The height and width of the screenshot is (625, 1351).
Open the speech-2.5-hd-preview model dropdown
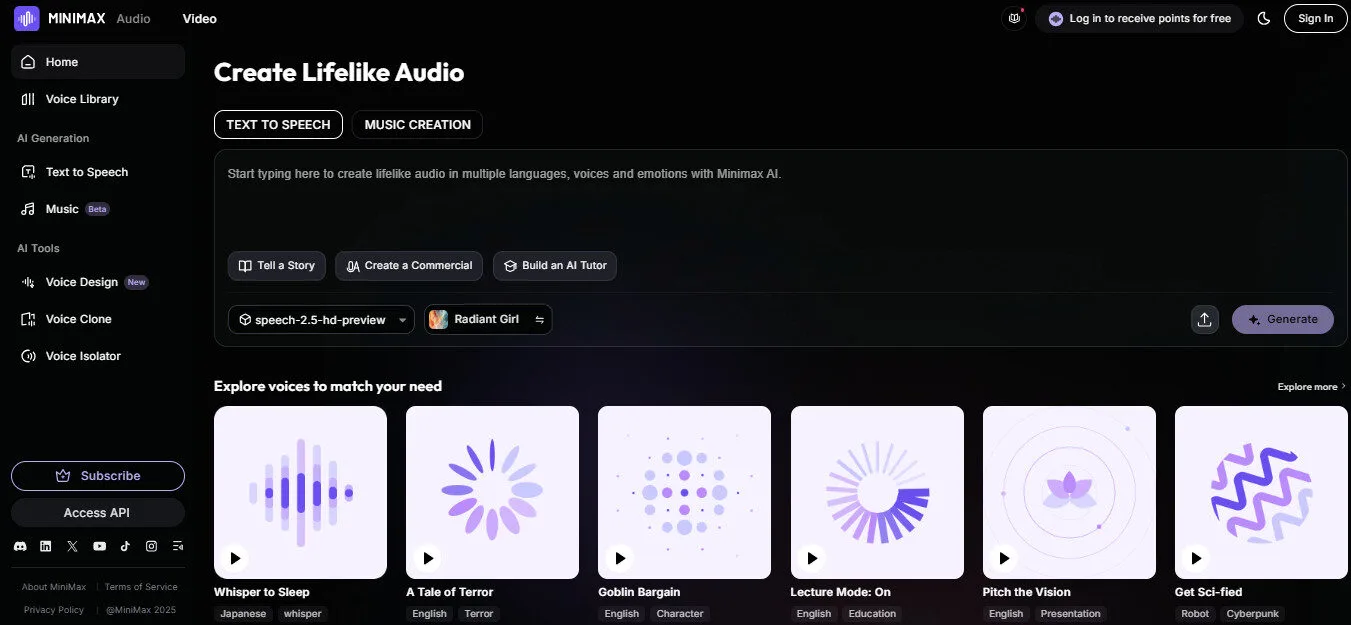tap(321, 319)
